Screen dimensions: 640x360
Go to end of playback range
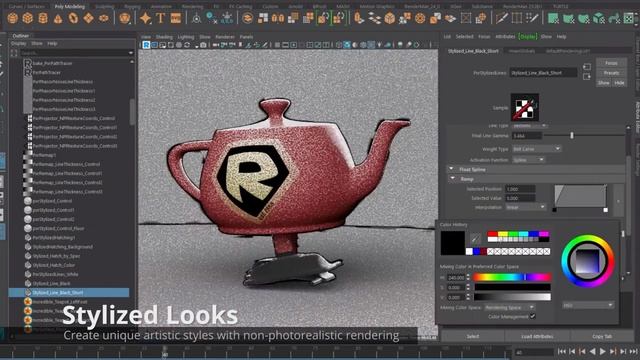pyautogui.click(x=633, y=351)
